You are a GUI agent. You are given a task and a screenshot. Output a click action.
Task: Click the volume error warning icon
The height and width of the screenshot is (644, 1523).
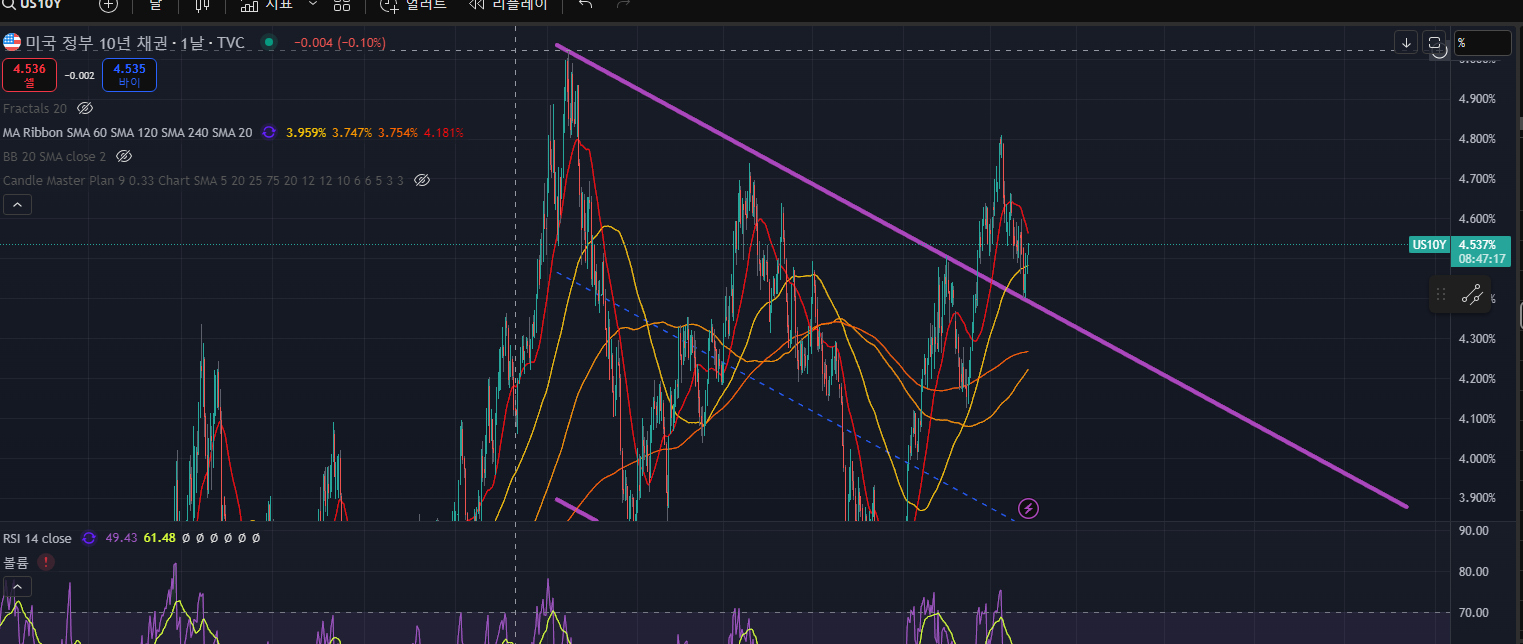pyautogui.click(x=46, y=562)
